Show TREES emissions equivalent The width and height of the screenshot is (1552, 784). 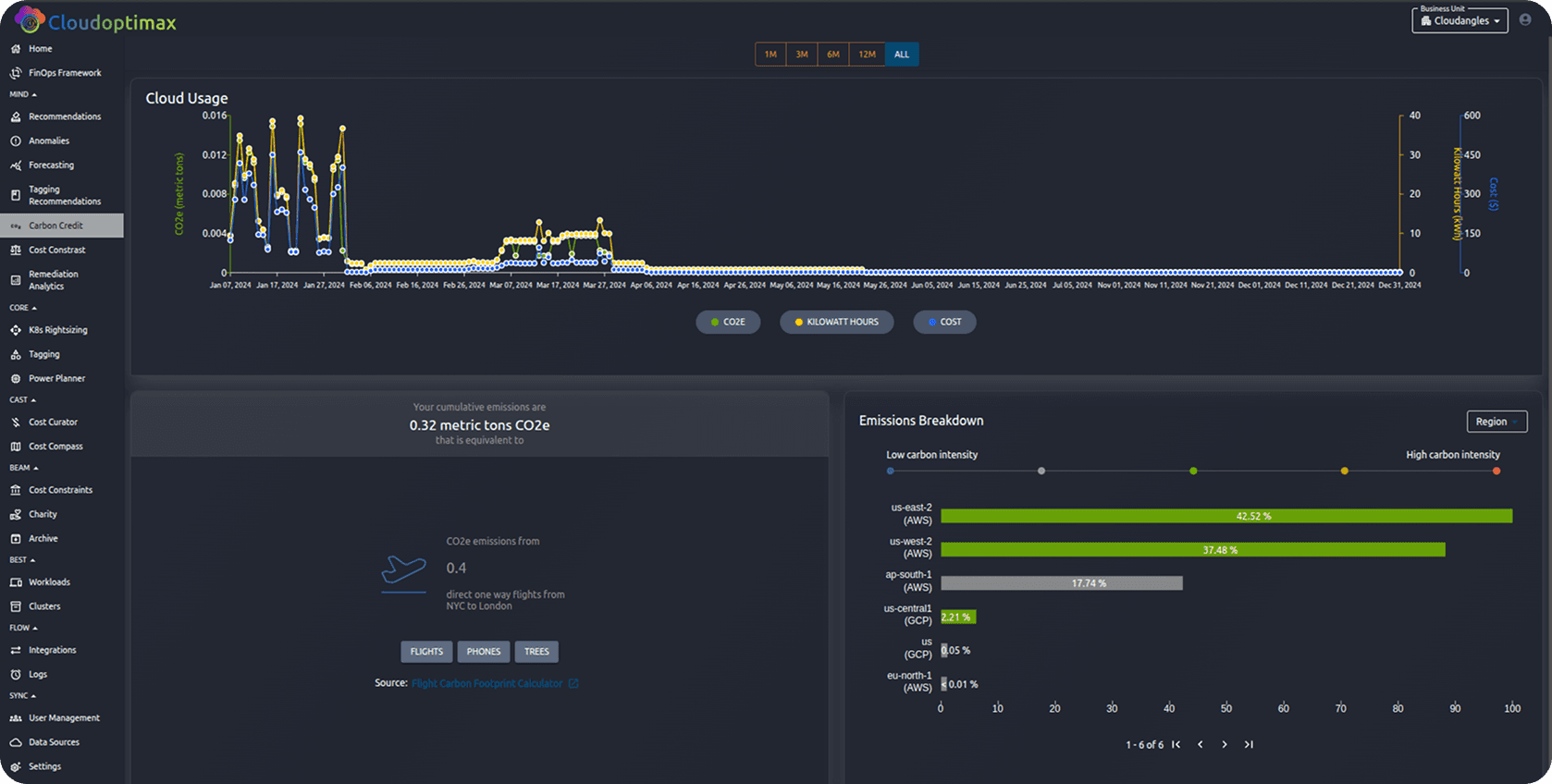pos(536,652)
